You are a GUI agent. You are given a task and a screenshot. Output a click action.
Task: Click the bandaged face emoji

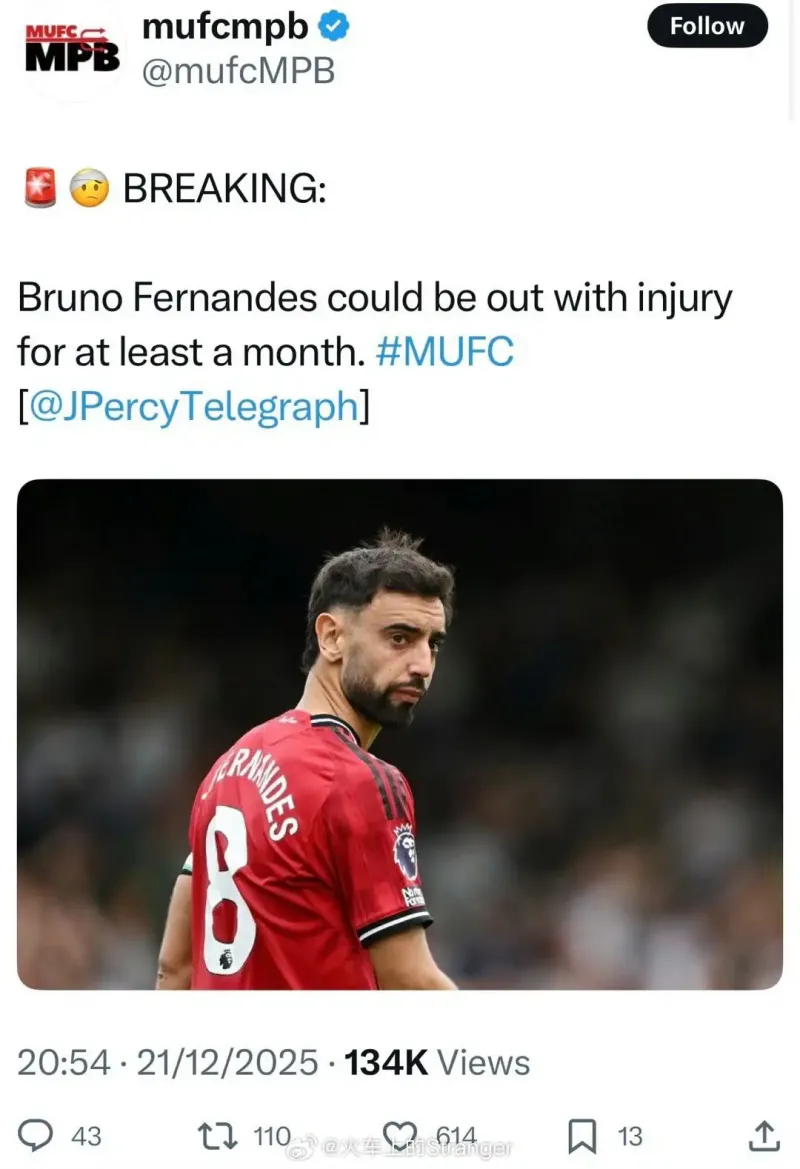click(x=89, y=188)
